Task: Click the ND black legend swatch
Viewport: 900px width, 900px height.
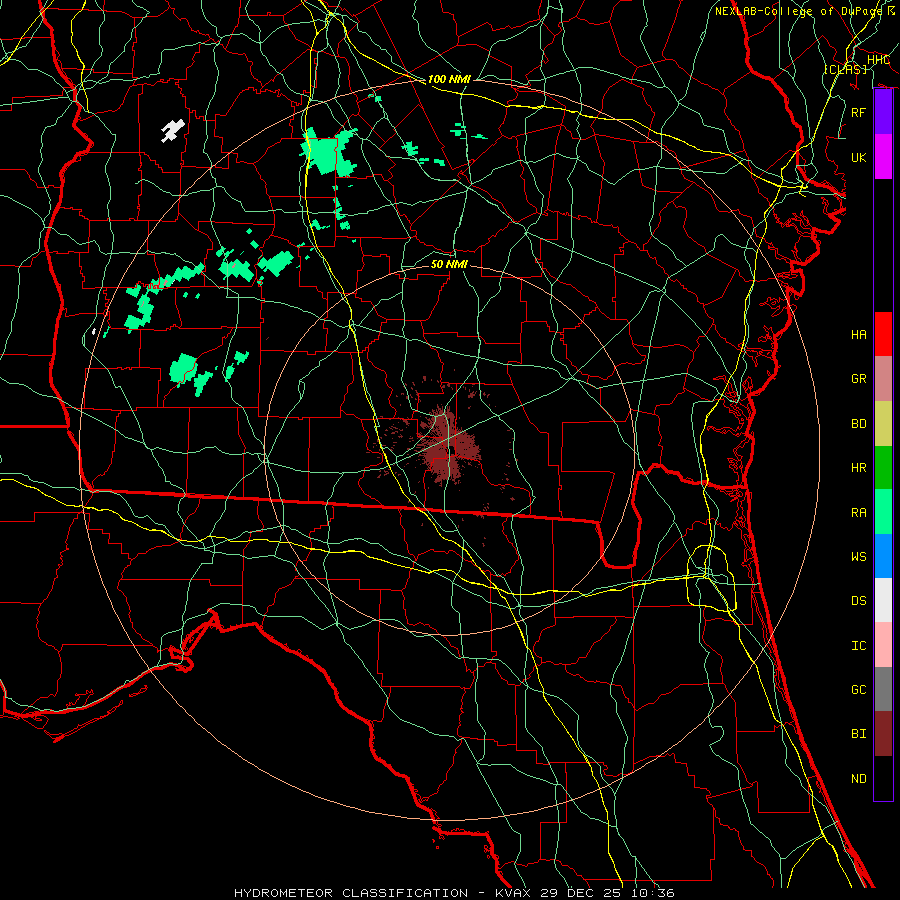Action: 883,778
